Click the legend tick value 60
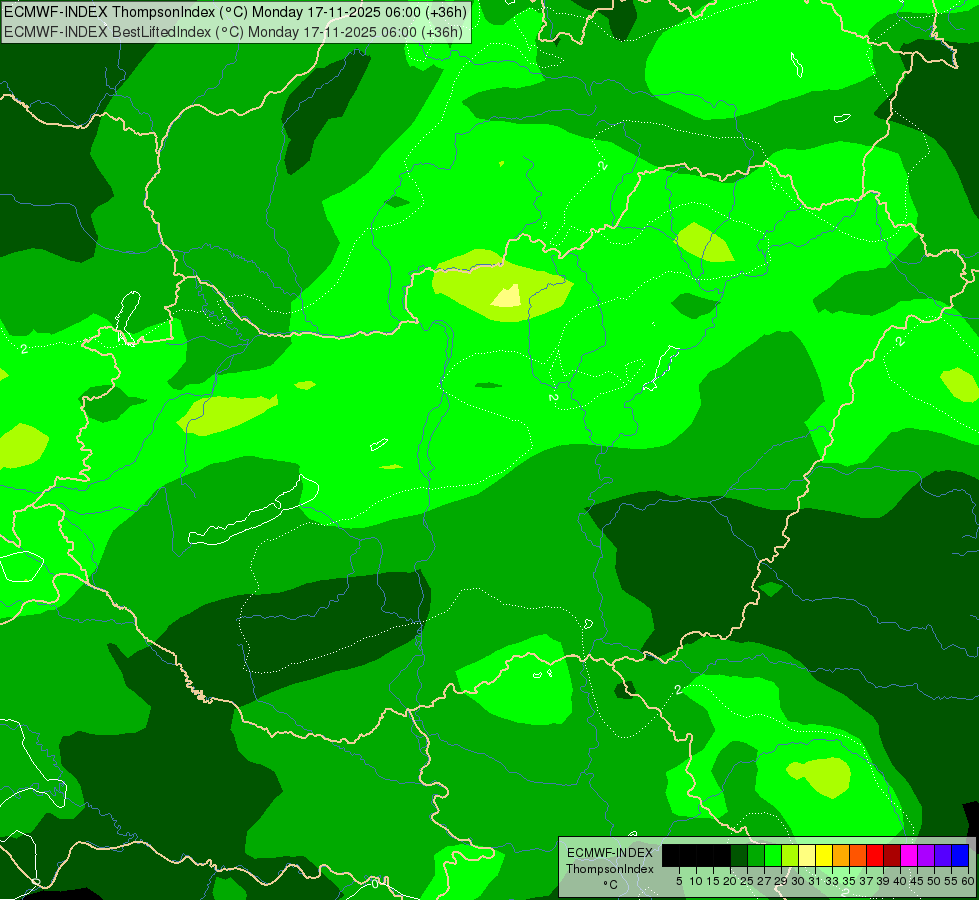 [x=967, y=881]
